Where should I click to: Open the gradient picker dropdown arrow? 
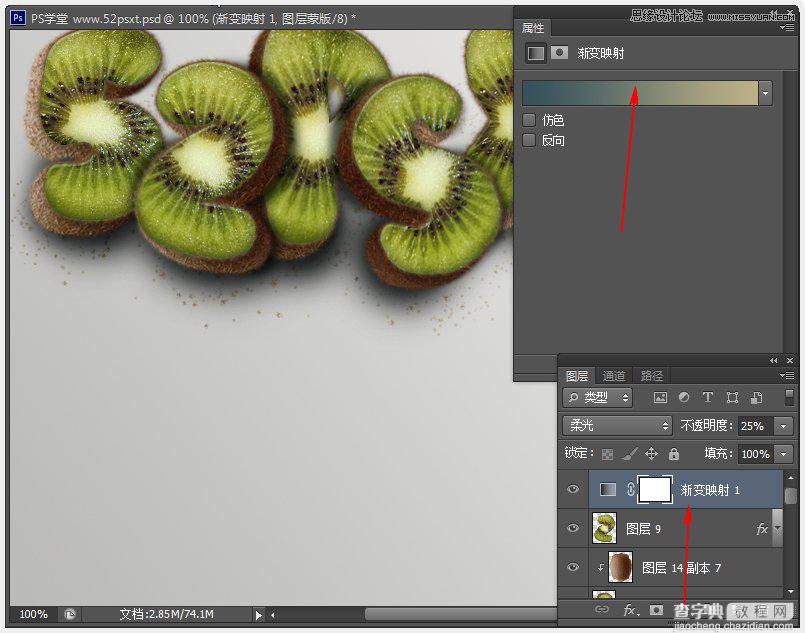(x=765, y=93)
